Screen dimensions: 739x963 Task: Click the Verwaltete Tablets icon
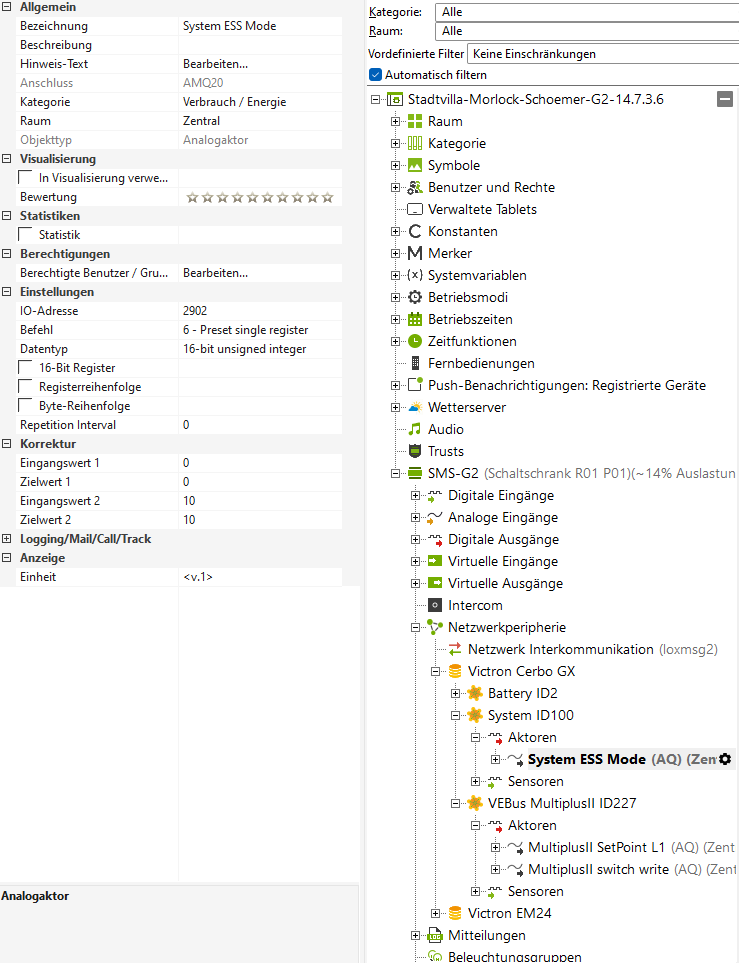(x=415, y=209)
